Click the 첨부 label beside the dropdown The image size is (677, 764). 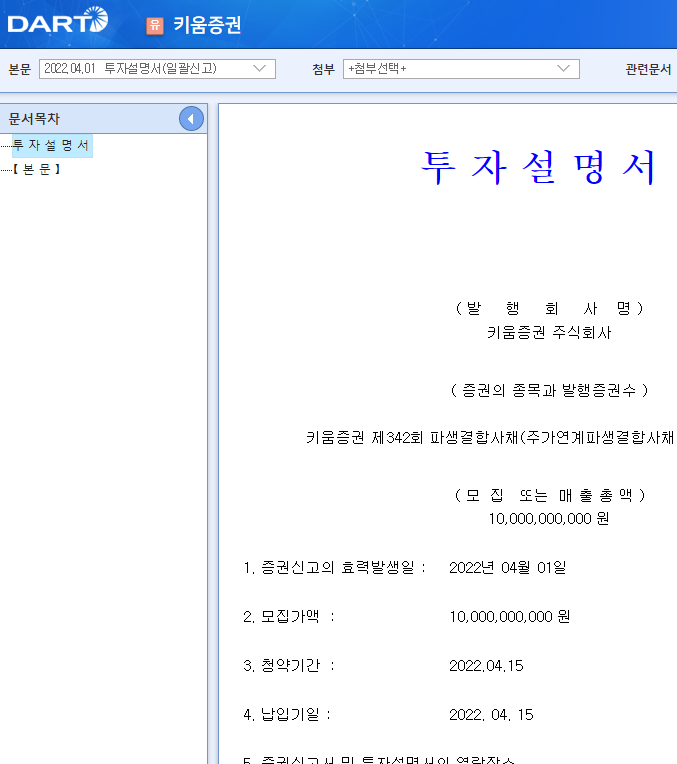click(x=324, y=69)
